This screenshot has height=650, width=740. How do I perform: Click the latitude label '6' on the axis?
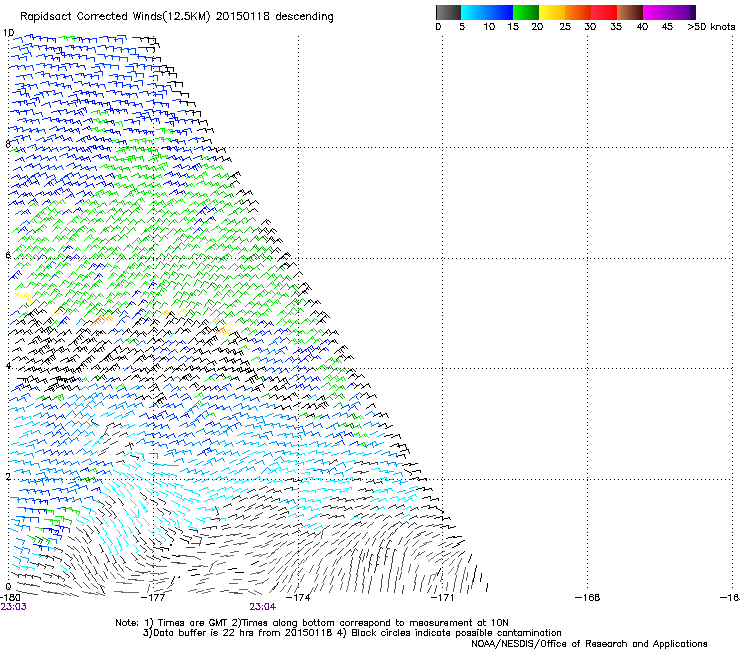[8, 255]
